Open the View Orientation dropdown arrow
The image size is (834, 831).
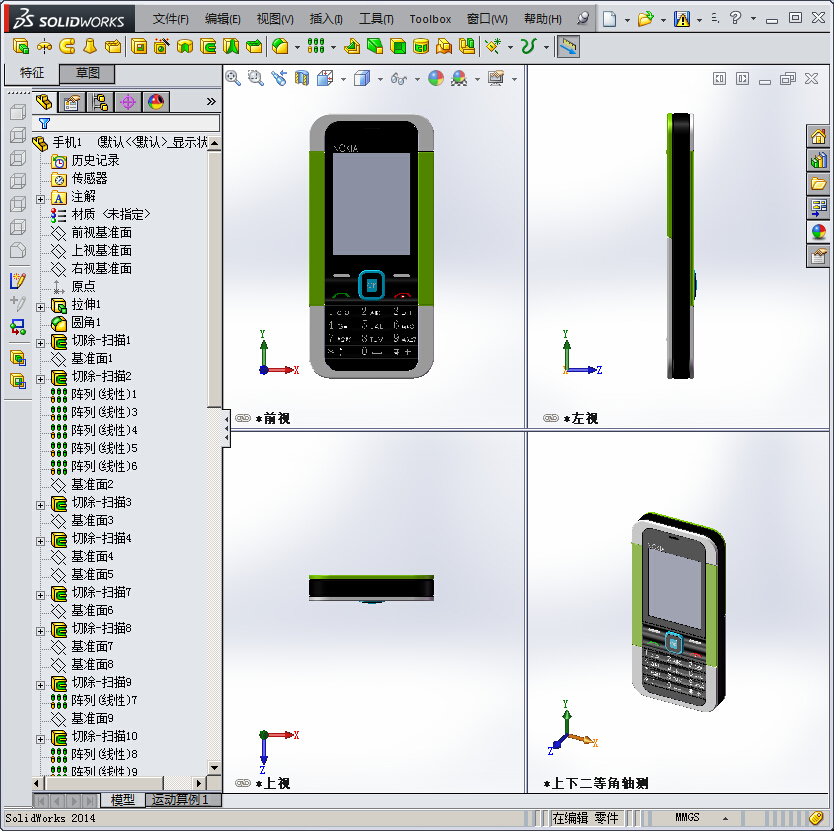click(x=342, y=78)
